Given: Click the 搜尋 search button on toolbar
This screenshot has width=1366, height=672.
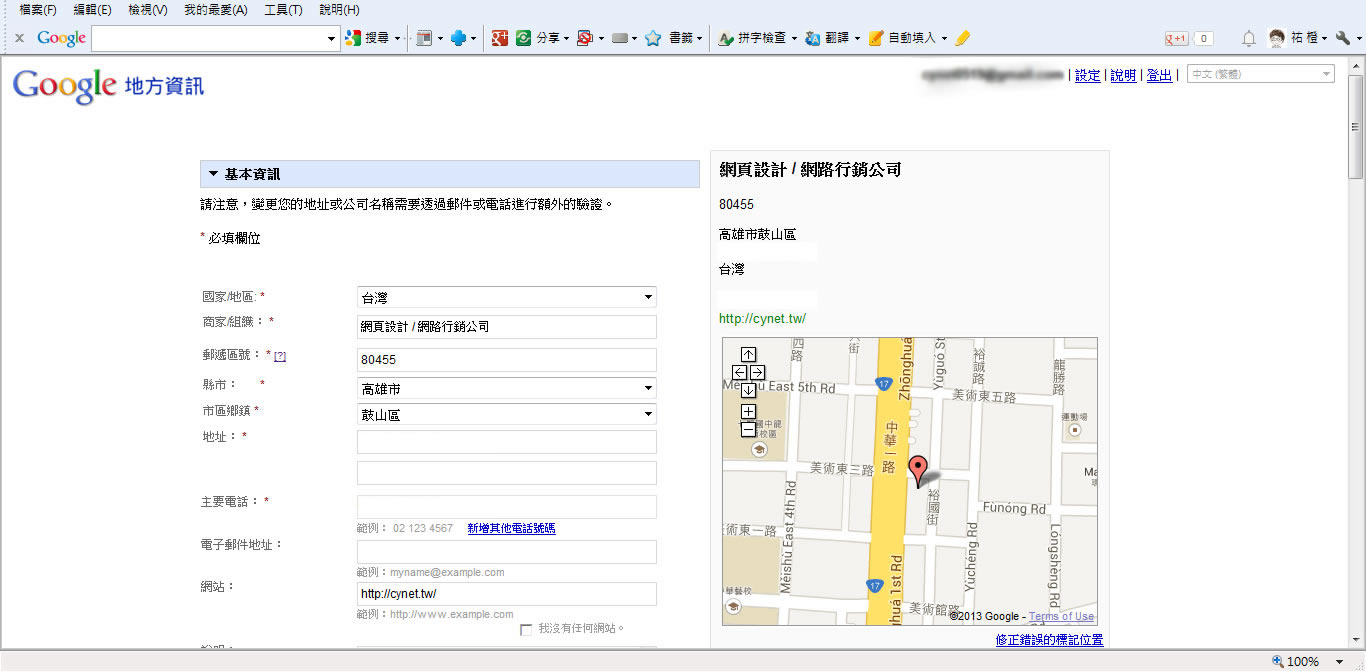Looking at the screenshot, I should pos(366,38).
